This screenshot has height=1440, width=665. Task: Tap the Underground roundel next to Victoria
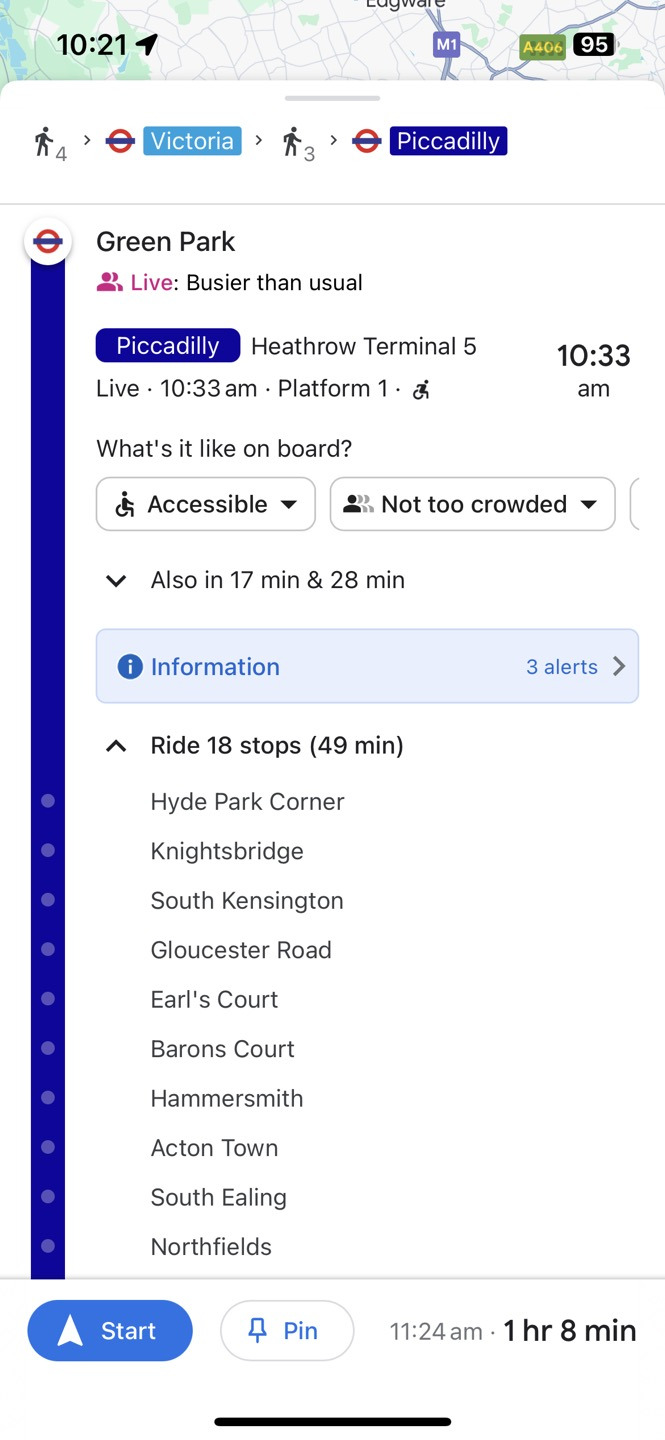pos(120,141)
